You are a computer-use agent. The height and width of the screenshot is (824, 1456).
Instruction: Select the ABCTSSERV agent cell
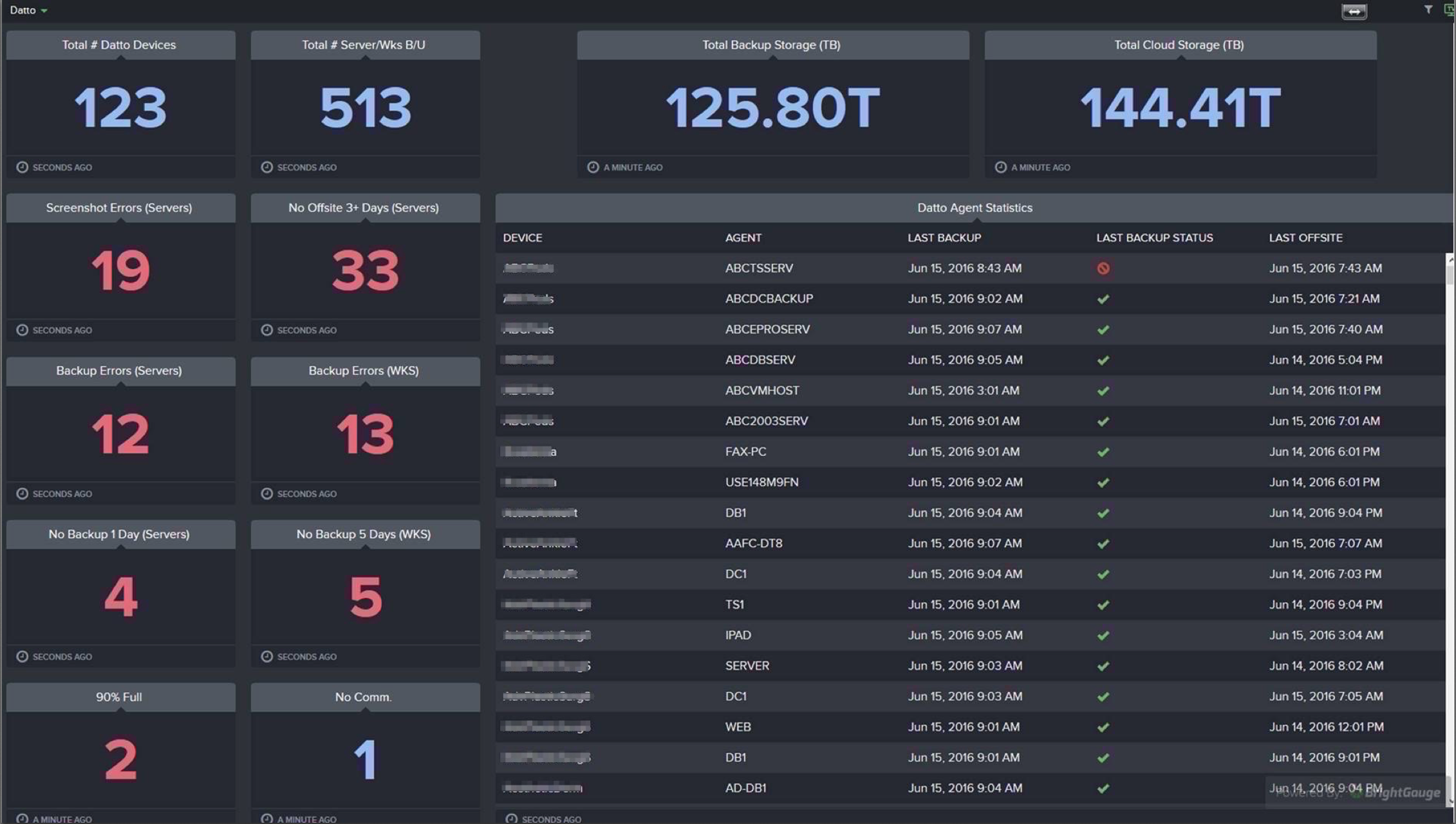click(x=759, y=268)
